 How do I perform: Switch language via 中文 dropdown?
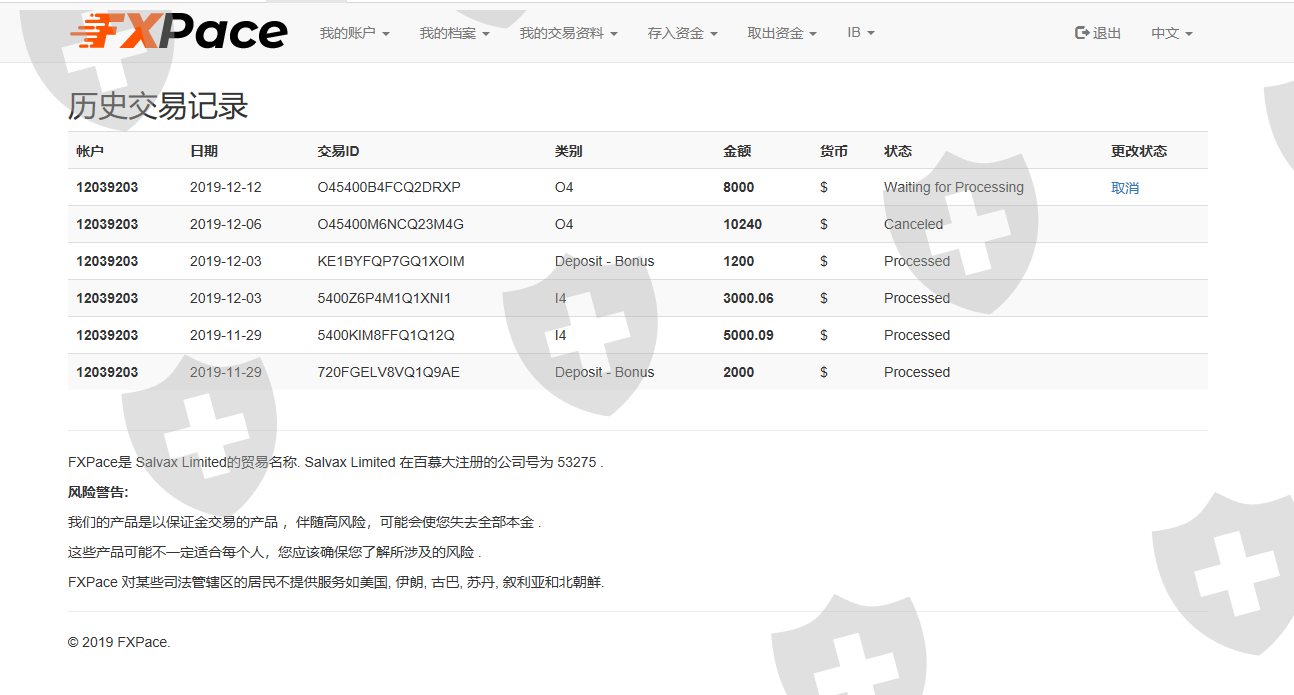point(1171,33)
